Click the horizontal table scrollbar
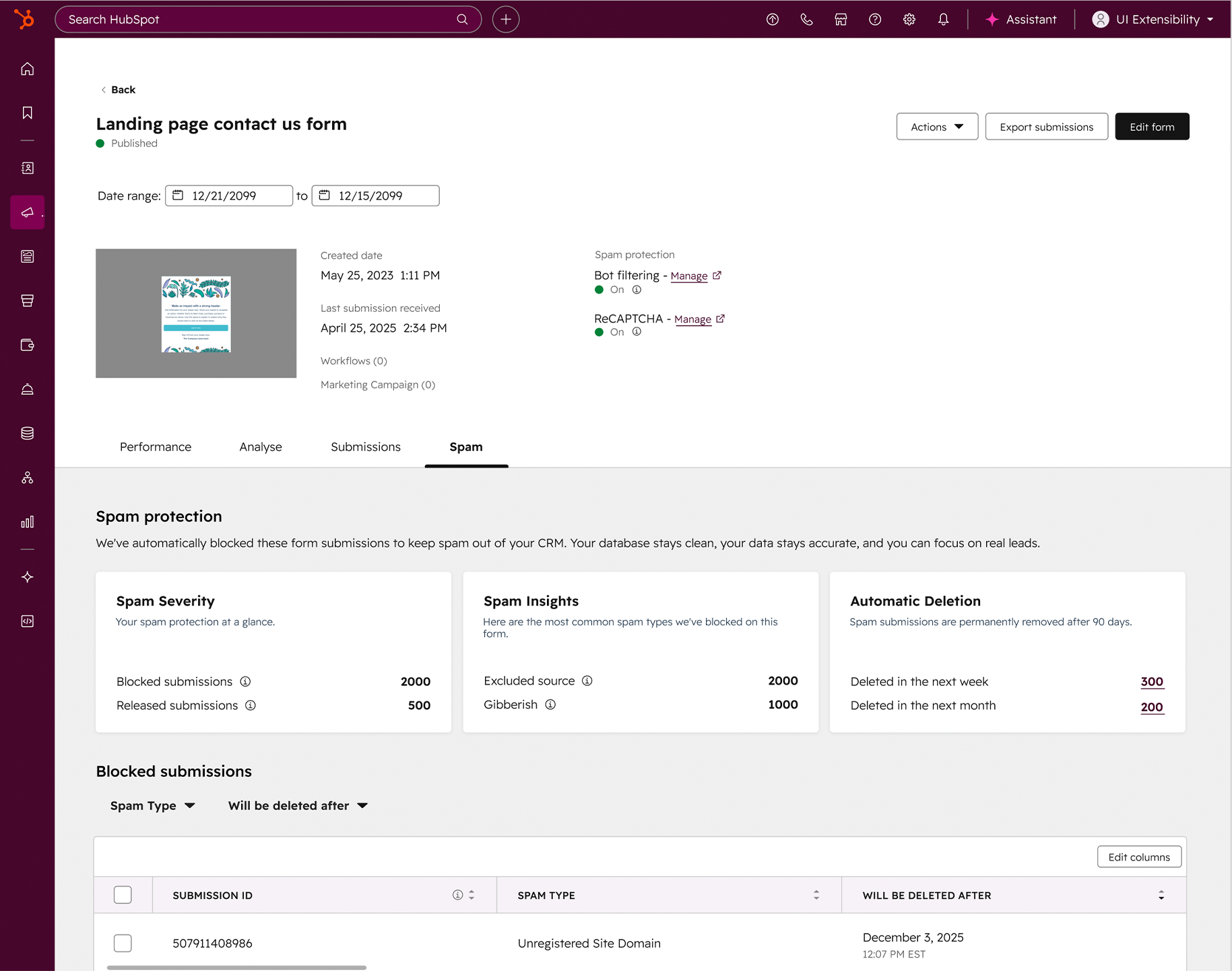The image size is (1232, 971). [x=236, y=968]
